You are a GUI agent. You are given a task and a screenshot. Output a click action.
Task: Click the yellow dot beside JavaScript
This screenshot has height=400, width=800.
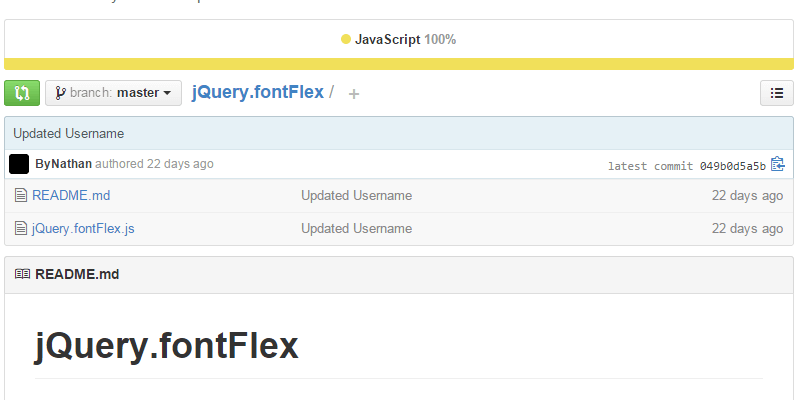coord(346,40)
